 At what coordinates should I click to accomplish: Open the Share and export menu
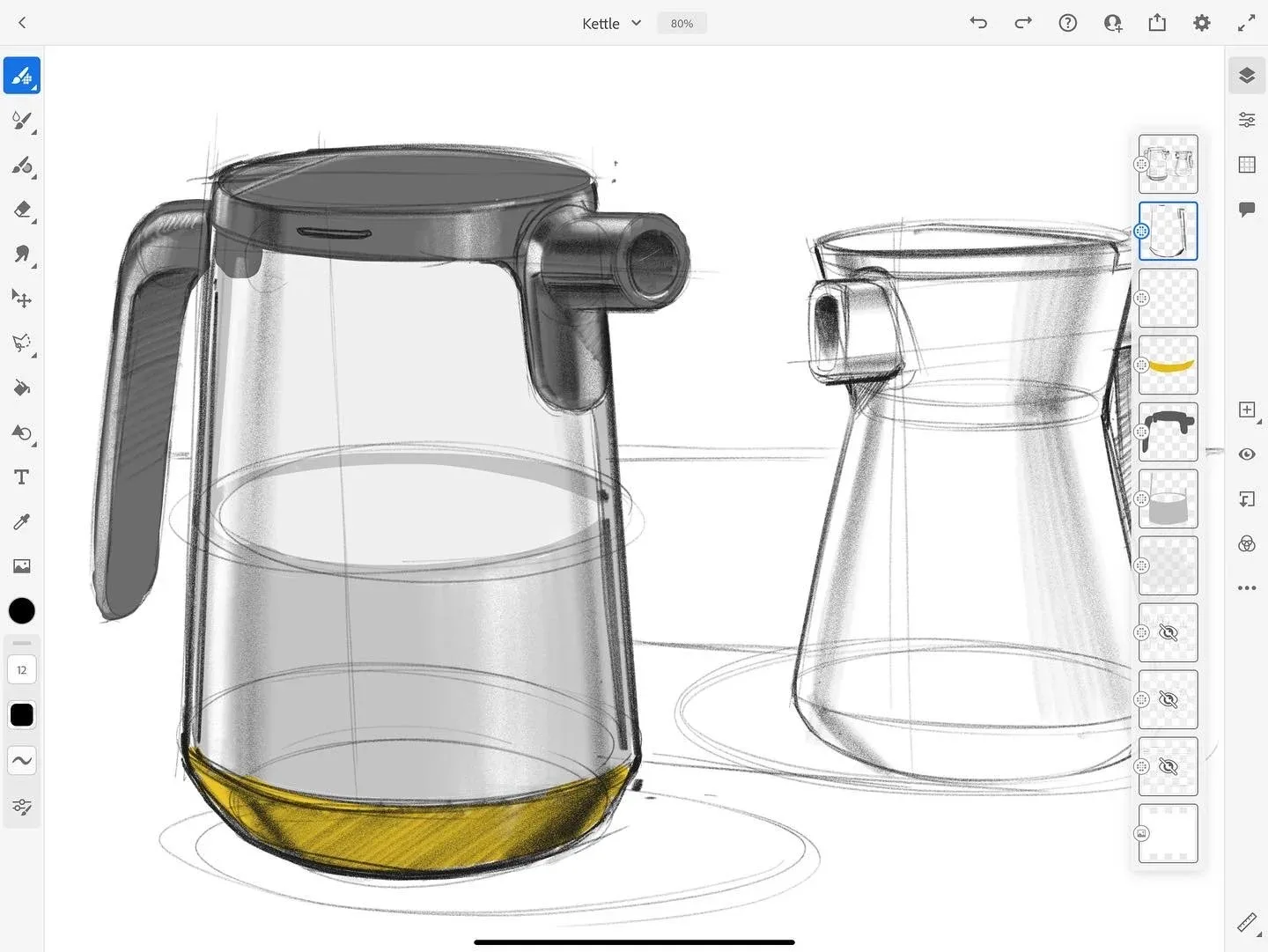coord(1157,23)
